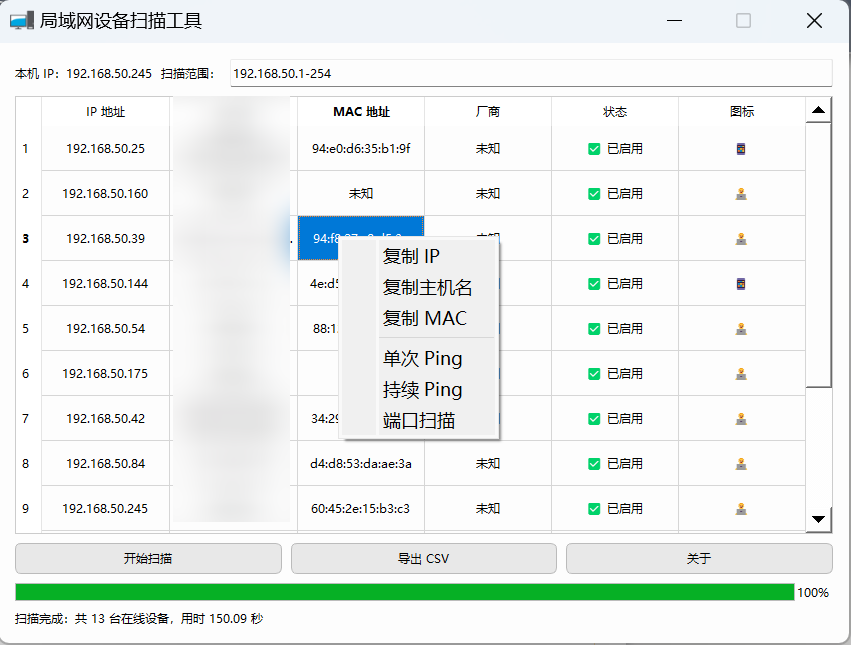Click the green 100% progress bar
The height and width of the screenshot is (645, 851).
coord(400,592)
